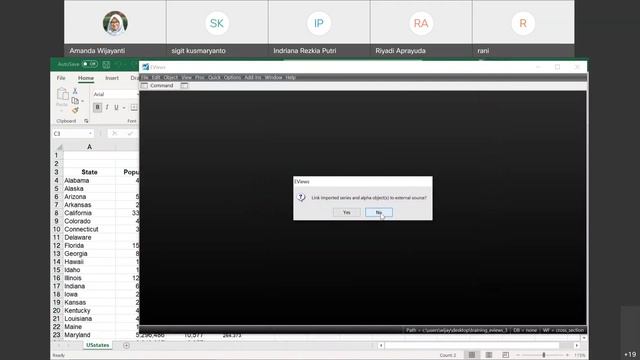Viewport: 640px width, 360px height.
Task: Click Excel Save icon in title bar
Action: [106, 64]
